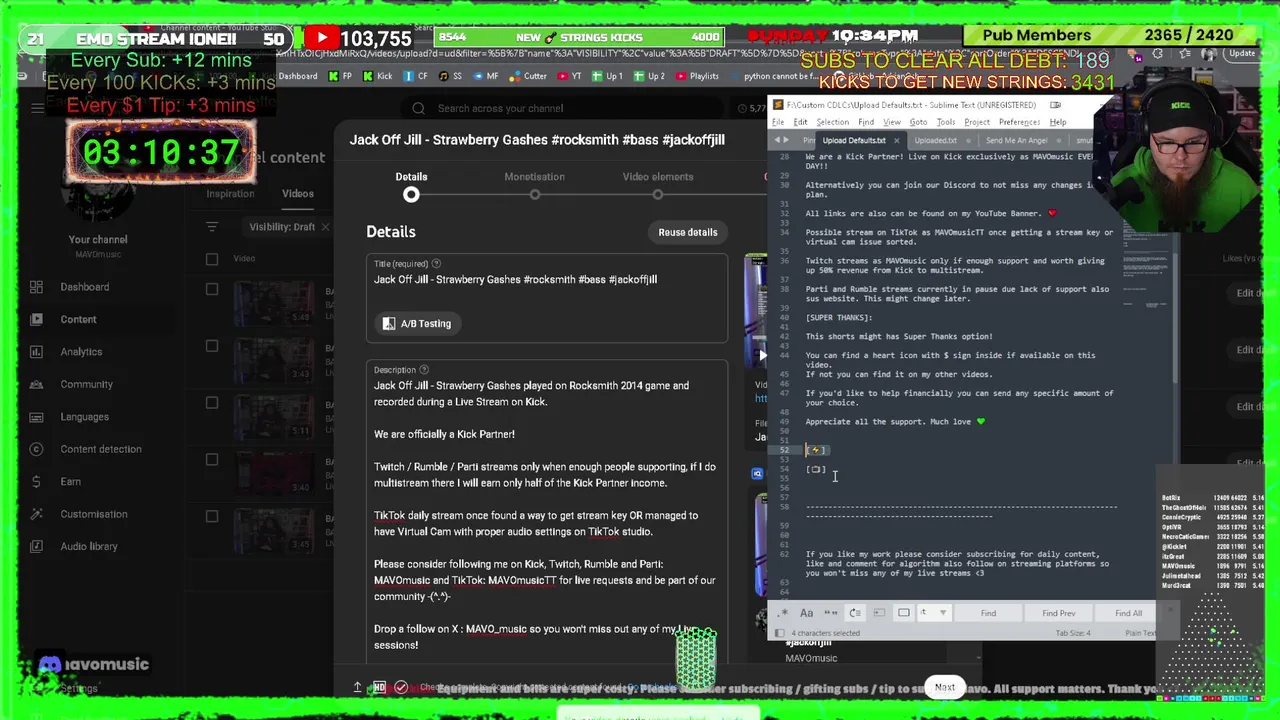Open Tab Size: 4 selector in status bar
Viewport: 1280px width, 720px height.
[x=1072, y=633]
